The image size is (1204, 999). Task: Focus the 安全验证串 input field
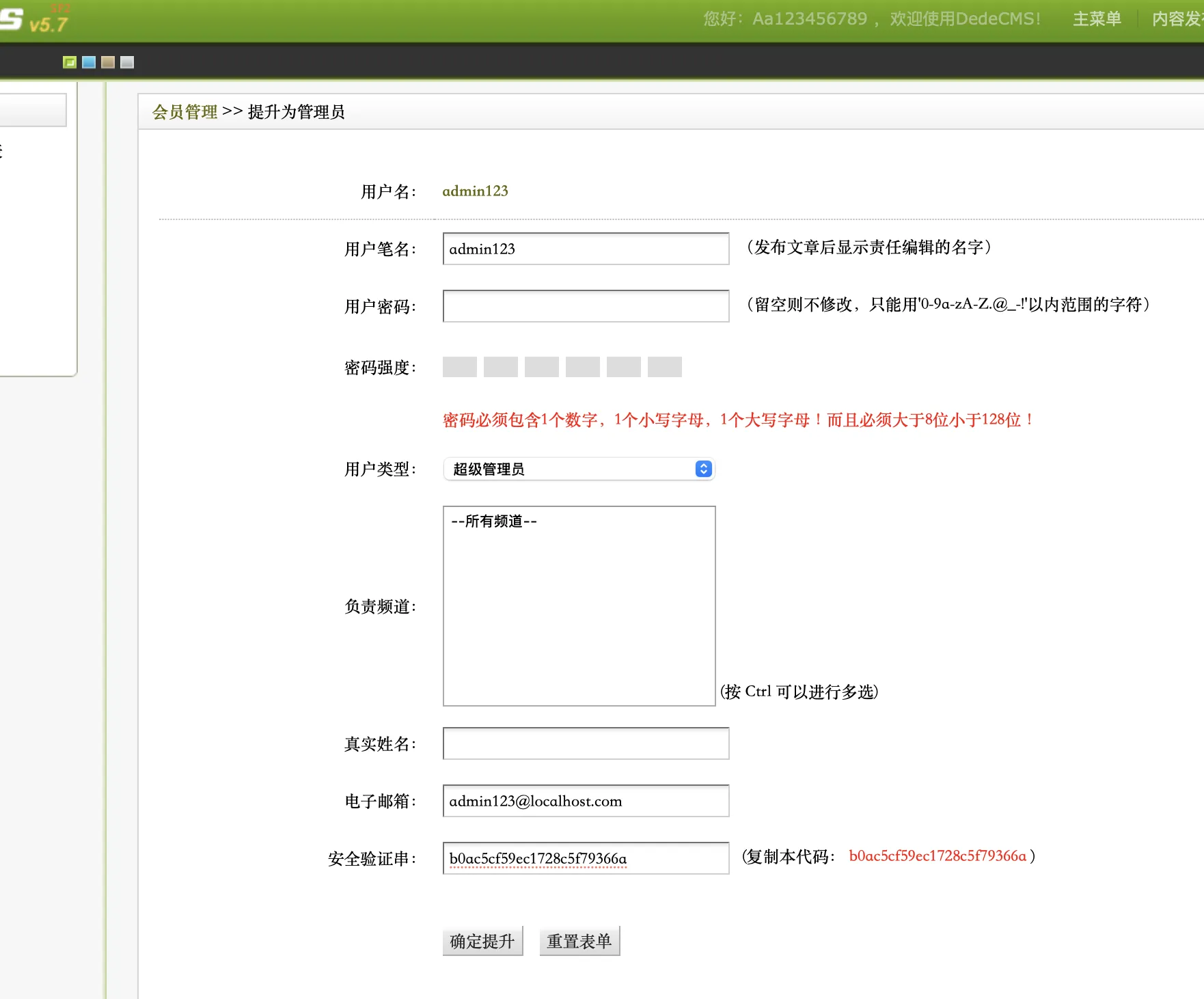pyautogui.click(x=586, y=858)
